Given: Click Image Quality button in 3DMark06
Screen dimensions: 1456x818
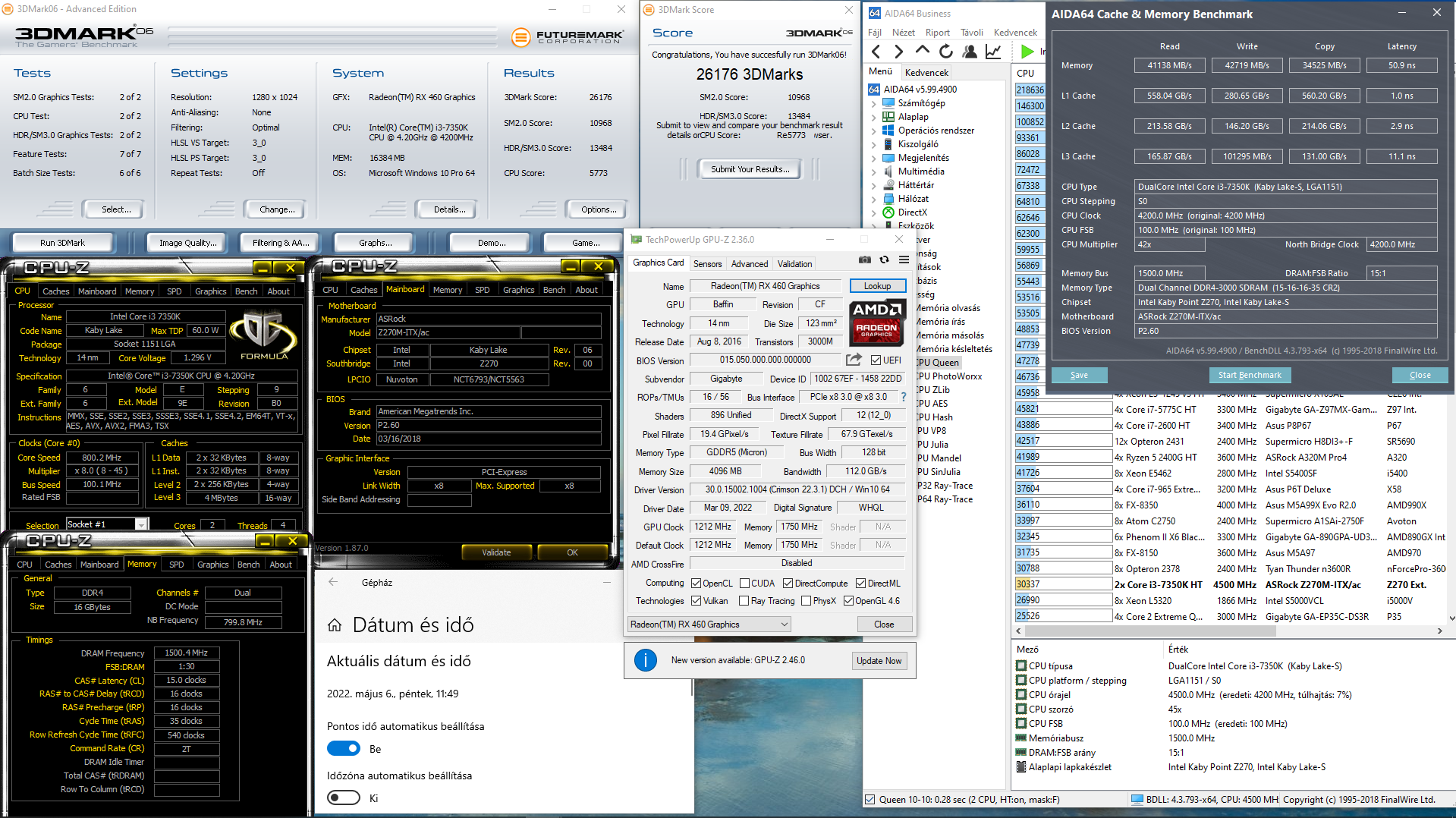Looking at the screenshot, I should click(187, 243).
